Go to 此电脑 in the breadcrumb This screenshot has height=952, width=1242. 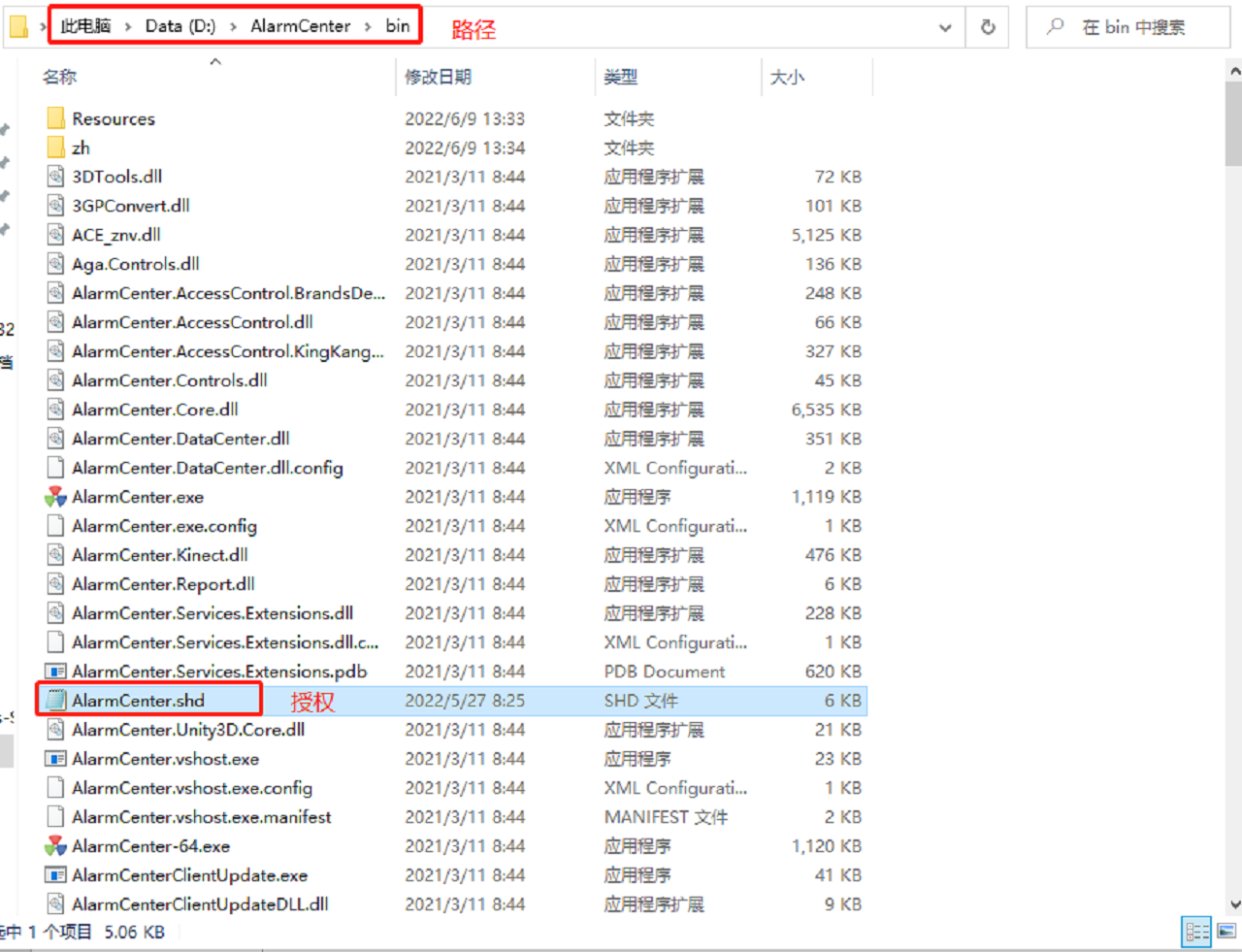tap(85, 26)
